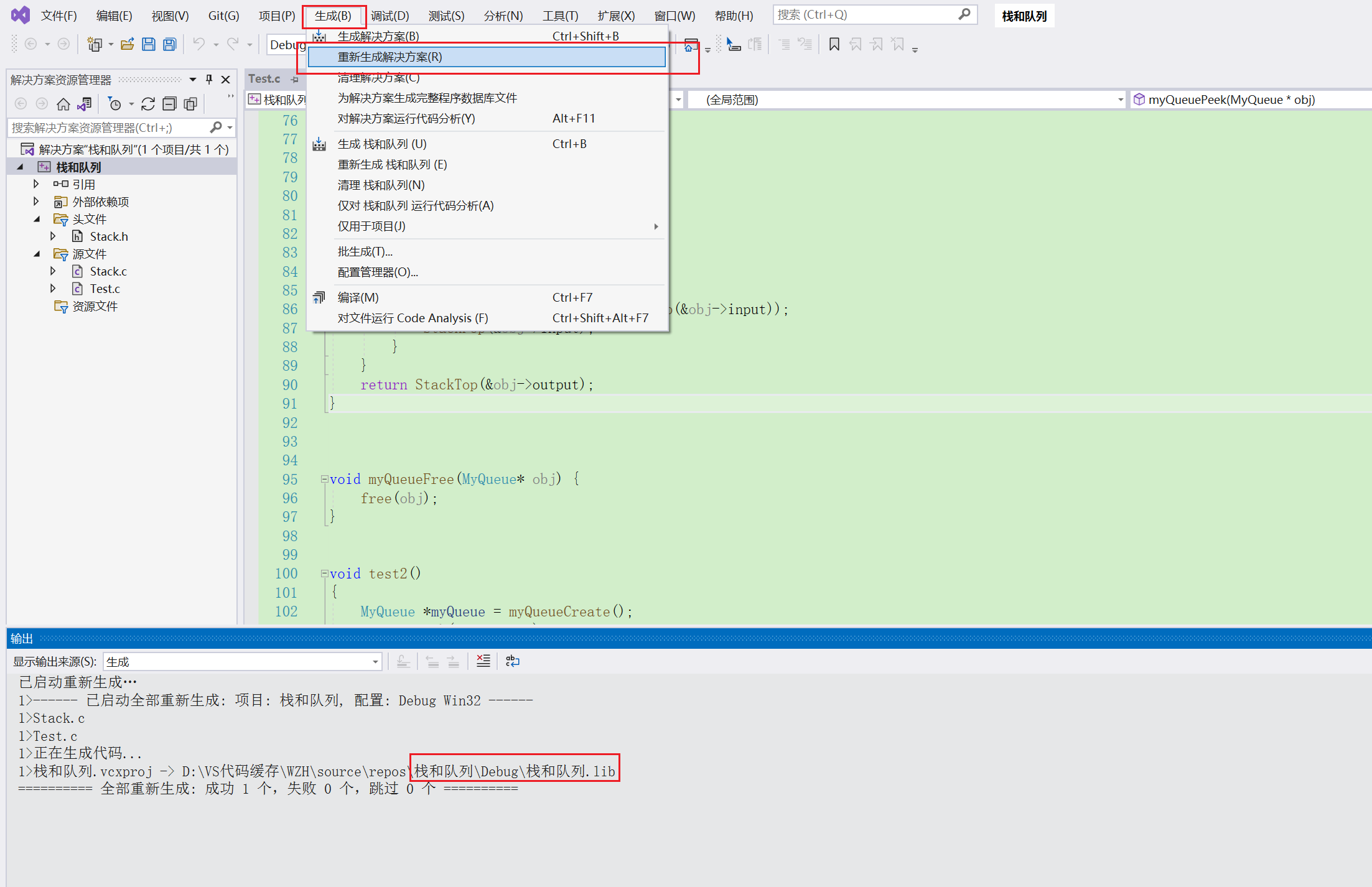Screen dimensions: 1372x887
Task: Toggle a bookmark using the bookmark icon
Action: [x=834, y=44]
